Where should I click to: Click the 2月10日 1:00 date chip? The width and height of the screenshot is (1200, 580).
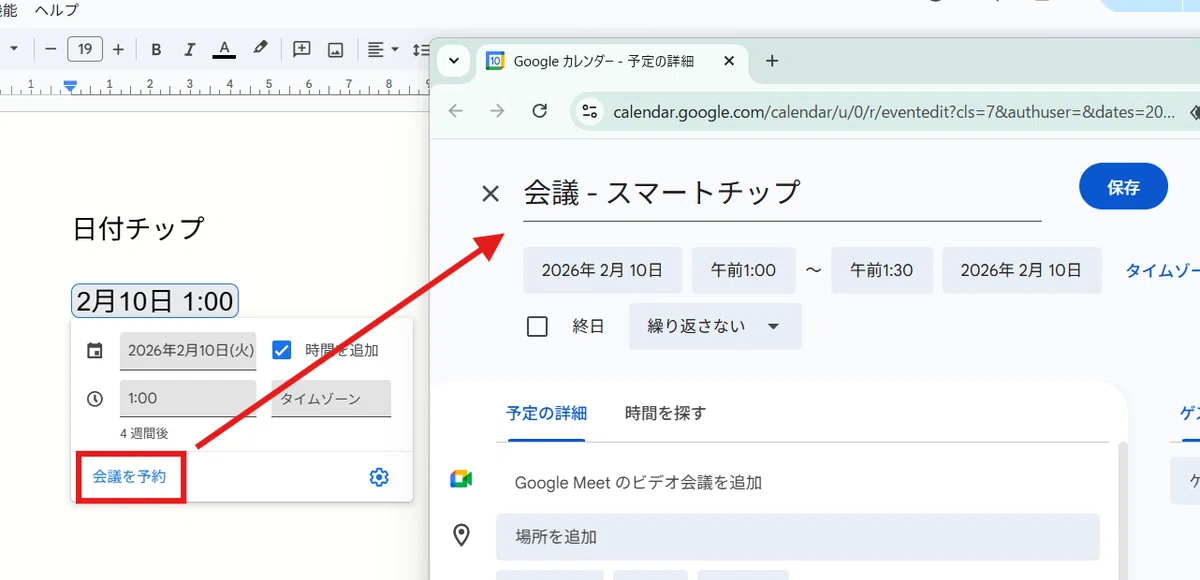point(154,301)
